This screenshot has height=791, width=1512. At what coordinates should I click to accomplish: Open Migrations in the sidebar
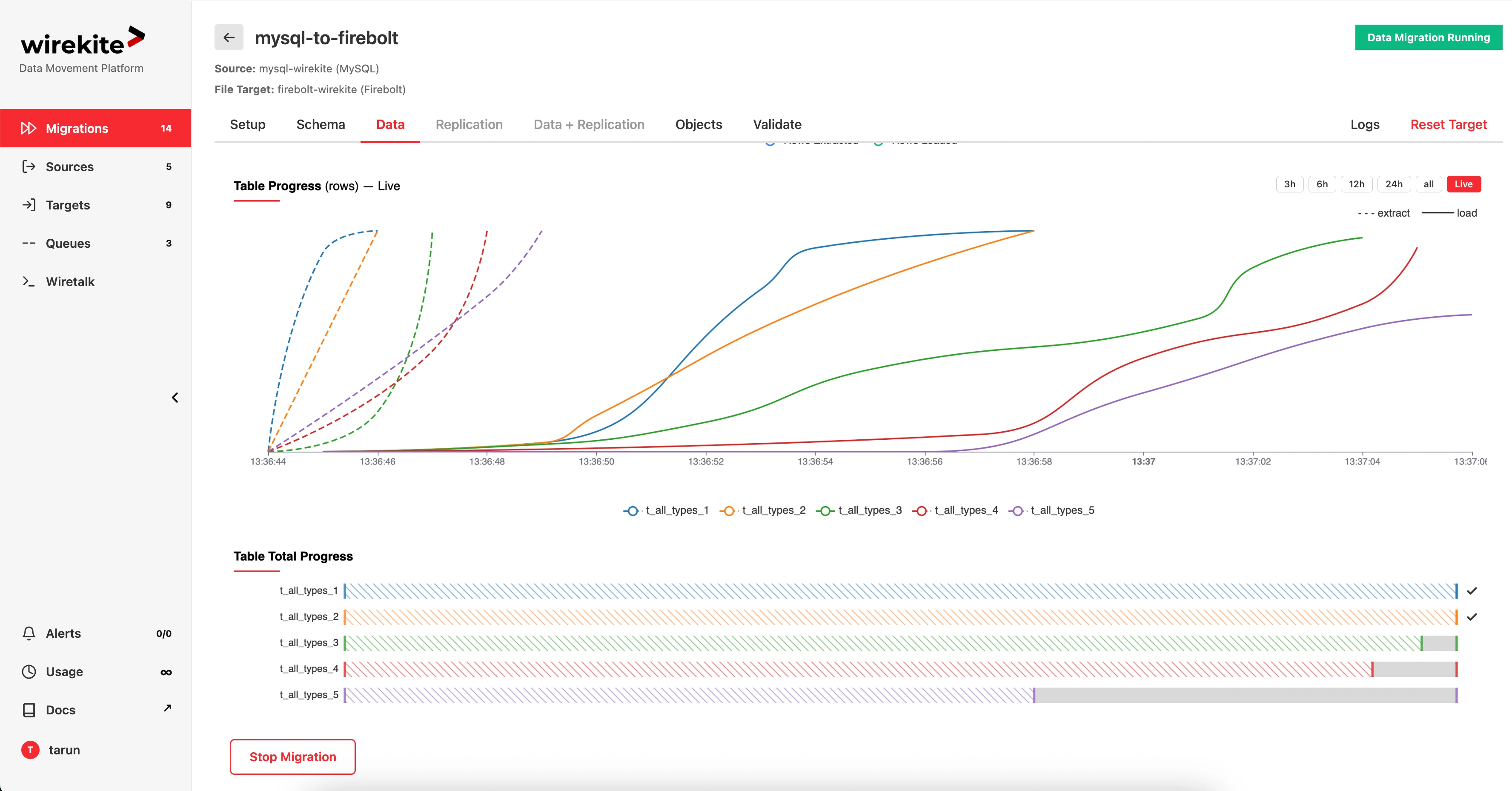coord(96,128)
